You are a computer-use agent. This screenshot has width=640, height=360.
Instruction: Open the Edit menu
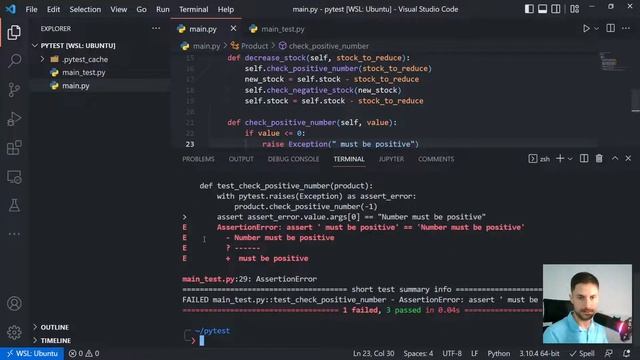pos(53,9)
